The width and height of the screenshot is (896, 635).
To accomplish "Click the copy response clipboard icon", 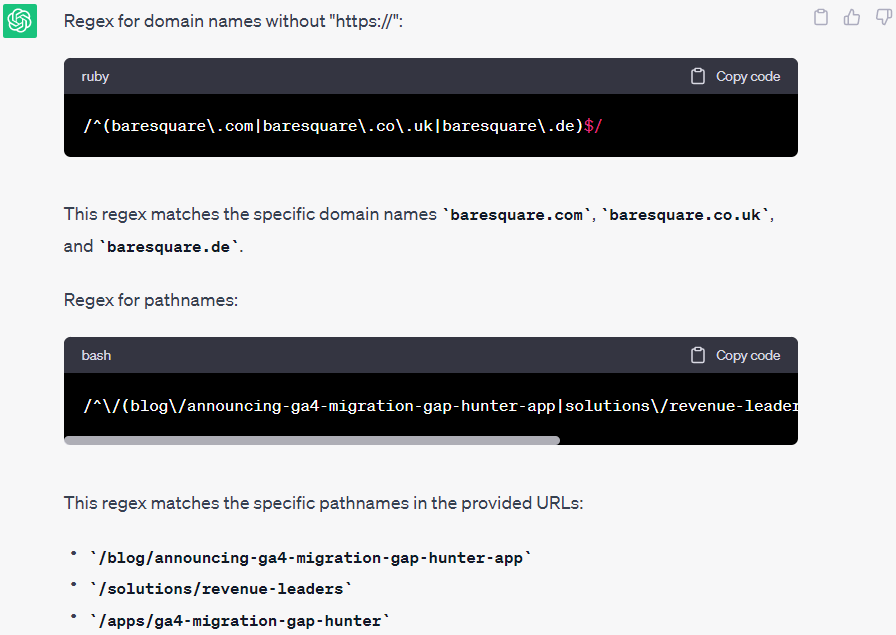I will 821,17.
